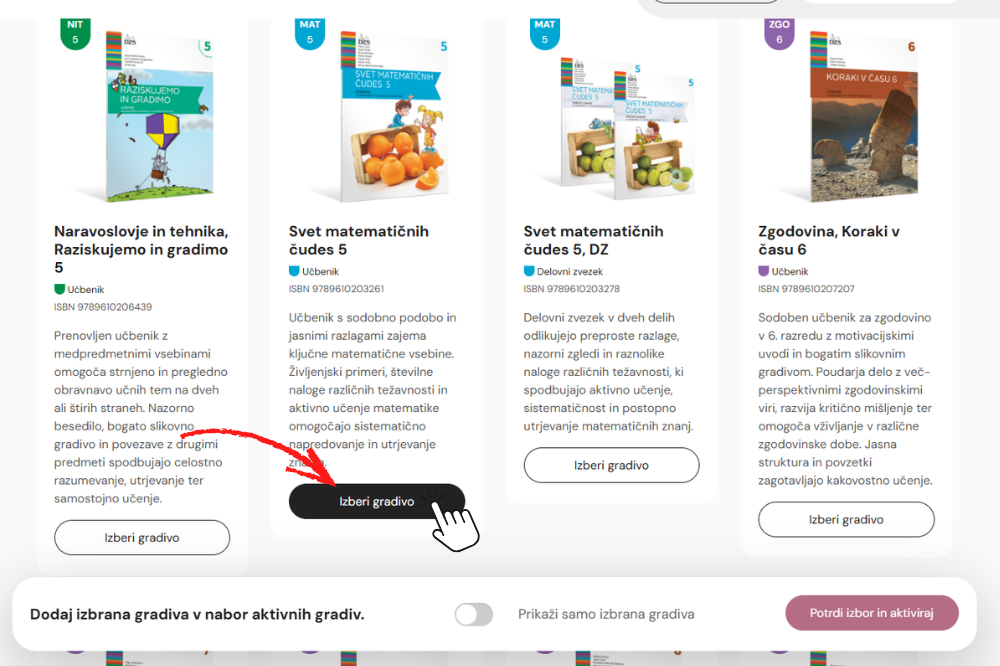Choose Izberi gradivo for the Delovni zvezek
1000x666 pixels.
(612, 465)
